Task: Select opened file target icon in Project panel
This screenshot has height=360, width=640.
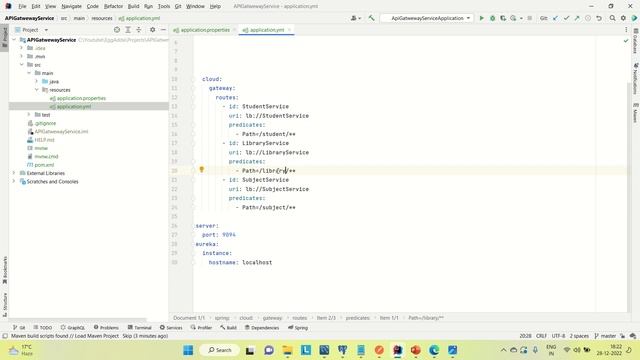Action: click(x=117, y=30)
